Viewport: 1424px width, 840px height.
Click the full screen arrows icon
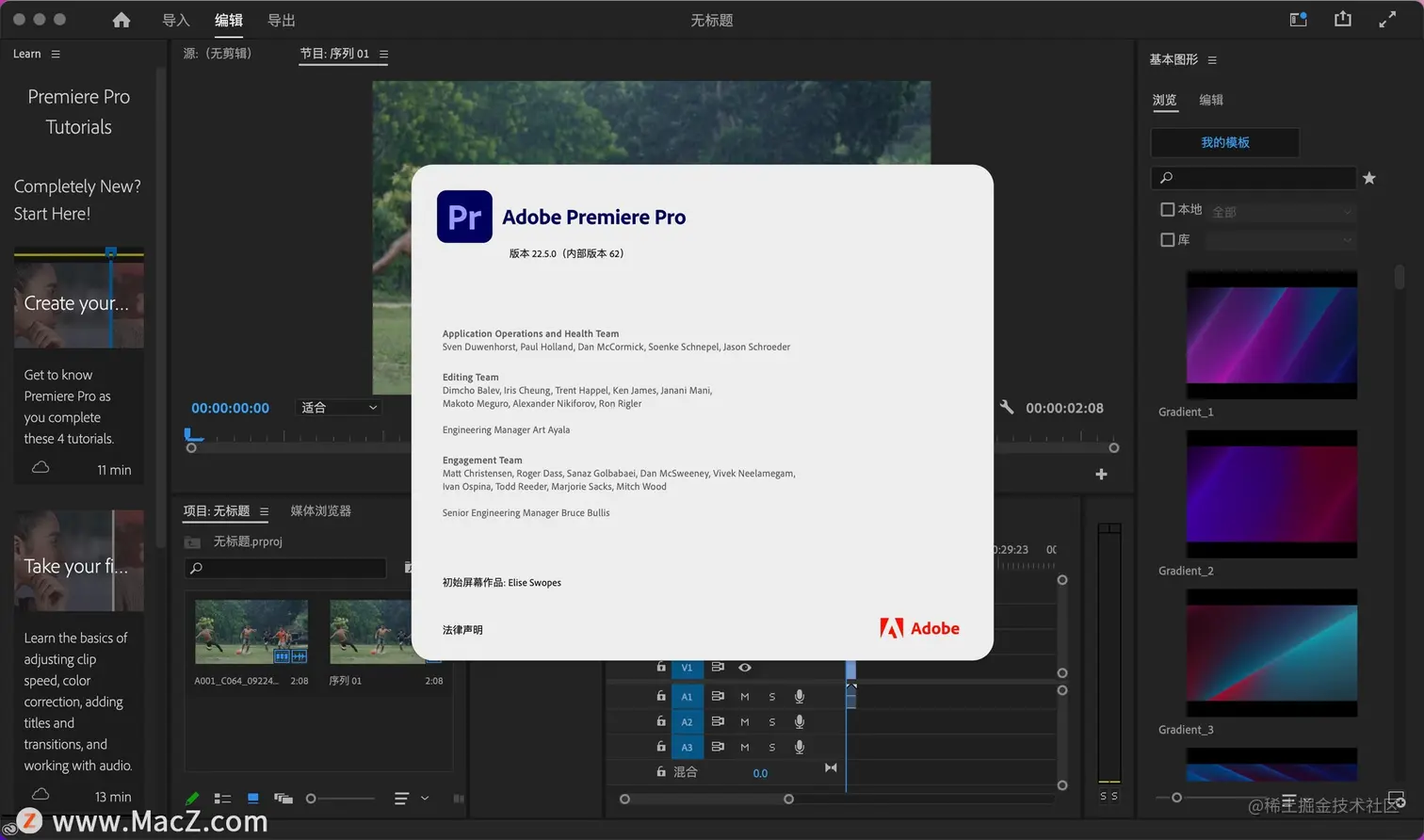click(1387, 19)
